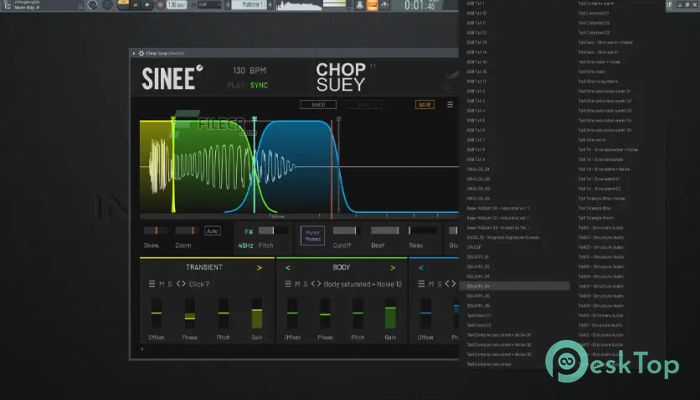The image size is (700, 400).
Task: Solo the Tail layer
Action: click(439, 284)
